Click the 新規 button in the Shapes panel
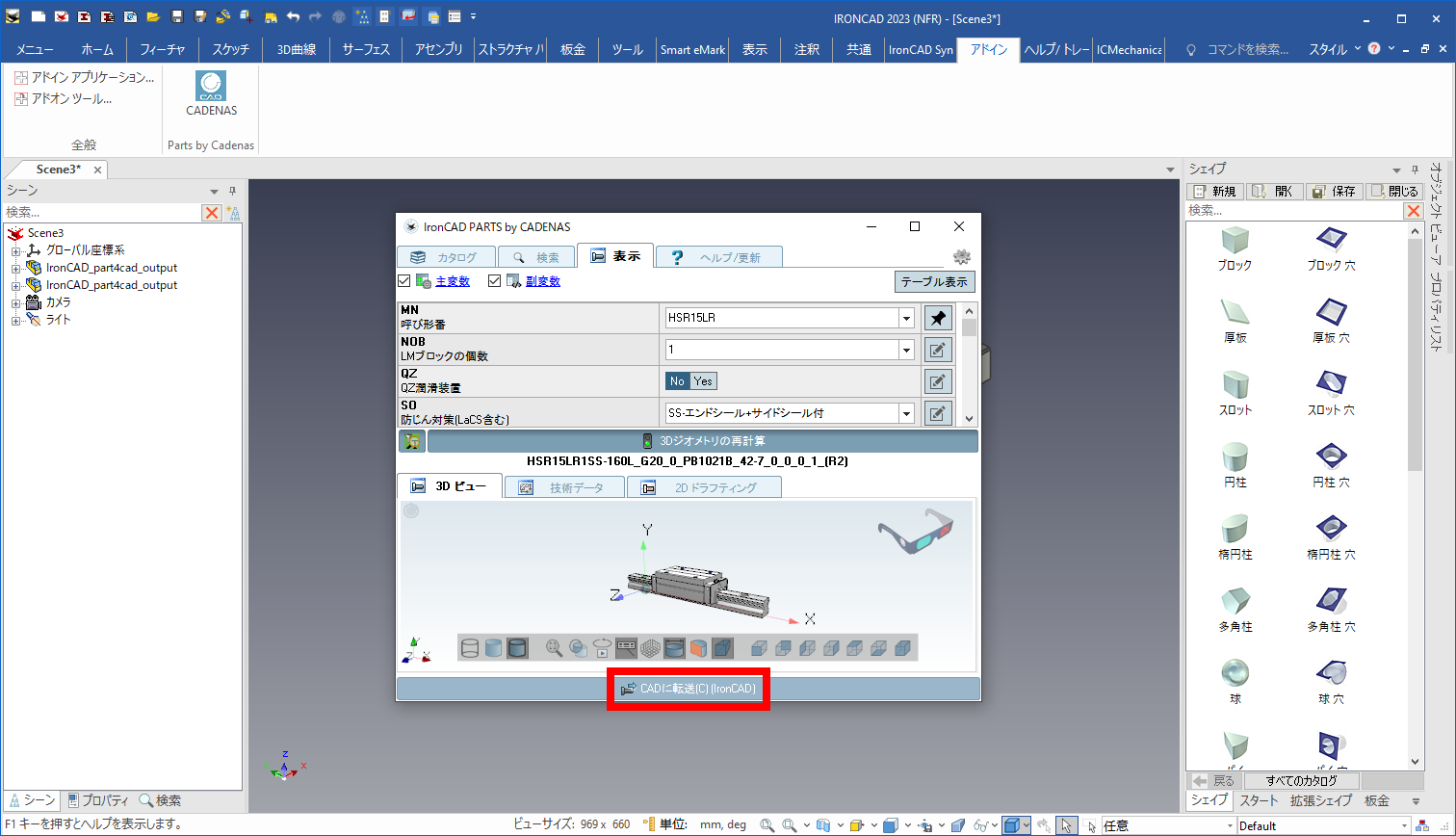The width and height of the screenshot is (1456, 836). click(x=1214, y=192)
